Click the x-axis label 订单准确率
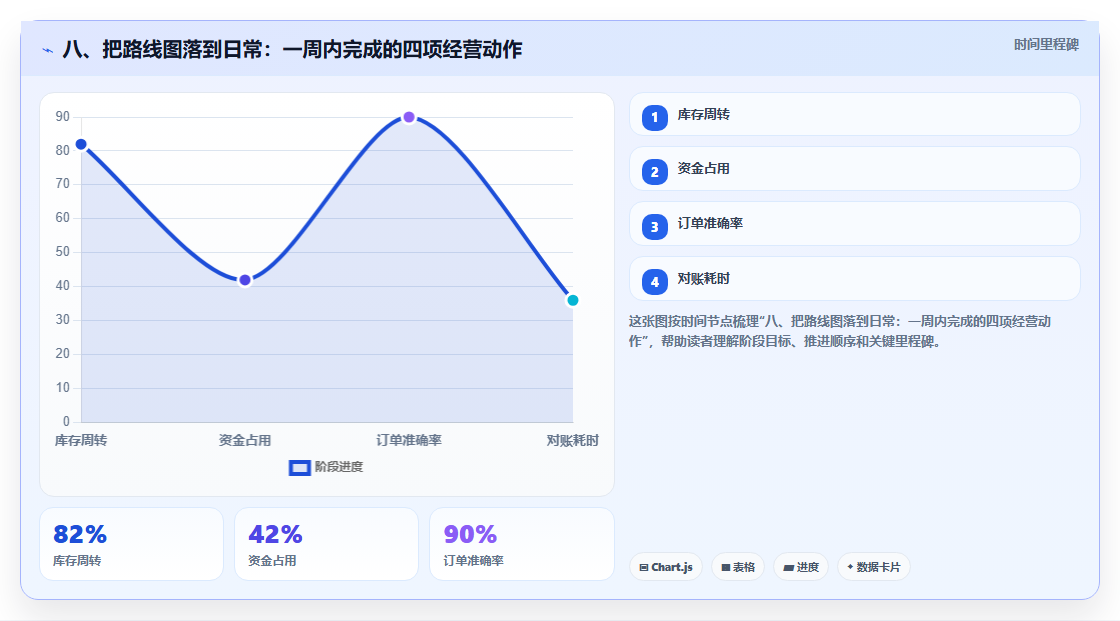The height and width of the screenshot is (621, 1120). [409, 440]
